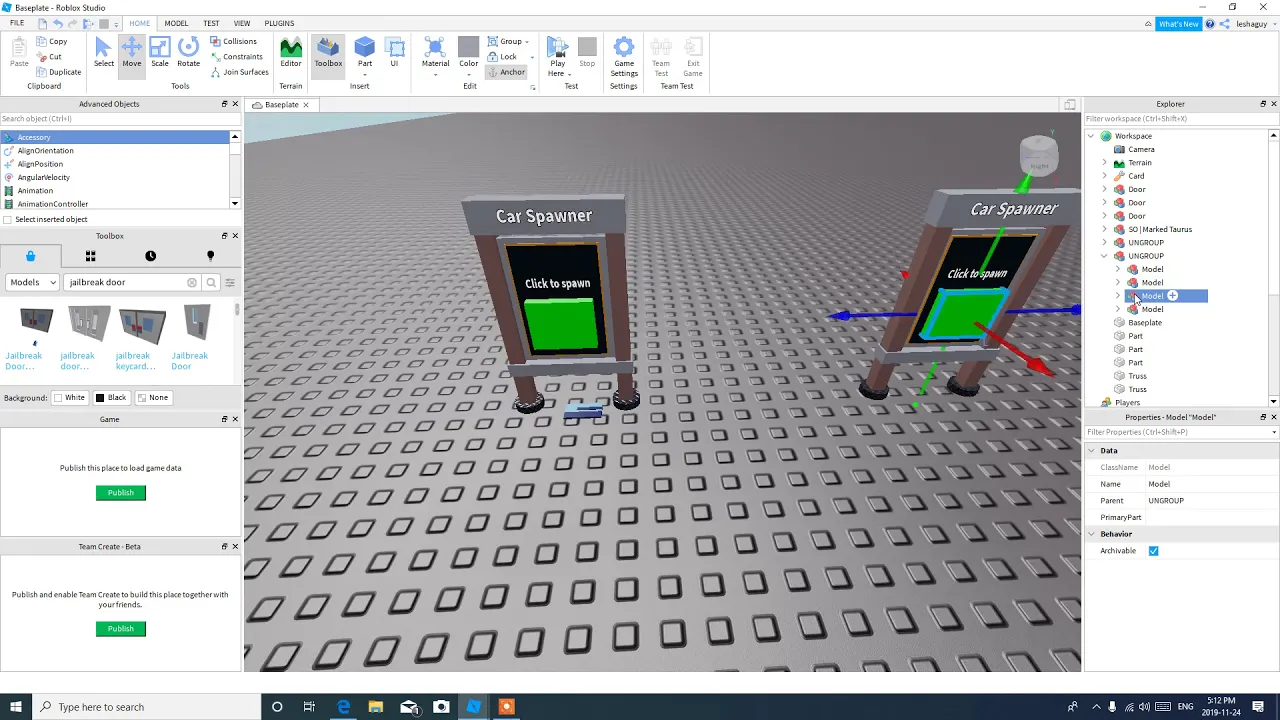Open Toolbox search filter options
The height and width of the screenshot is (720, 1280).
click(230, 283)
